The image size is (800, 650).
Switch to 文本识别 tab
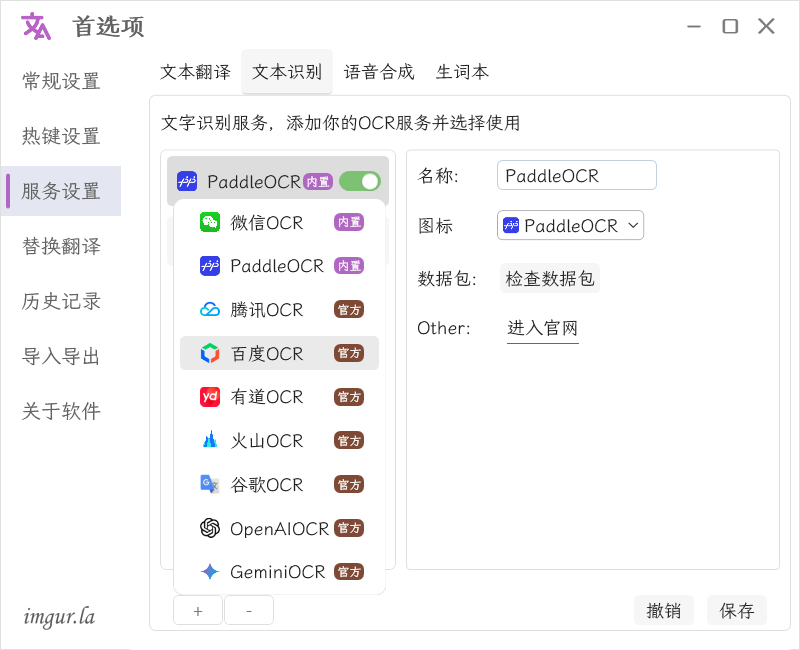(x=287, y=72)
